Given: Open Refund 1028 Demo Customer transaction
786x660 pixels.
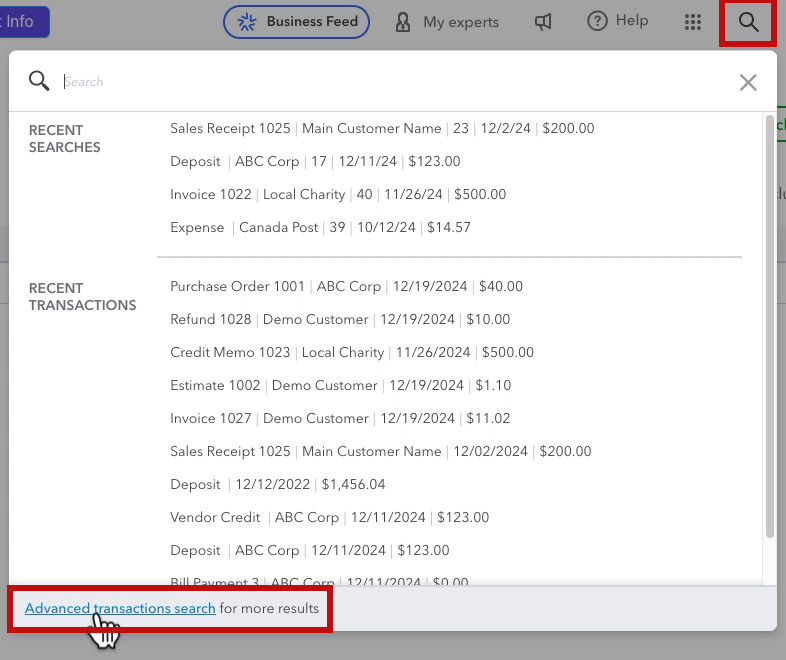Looking at the screenshot, I should click(340, 319).
